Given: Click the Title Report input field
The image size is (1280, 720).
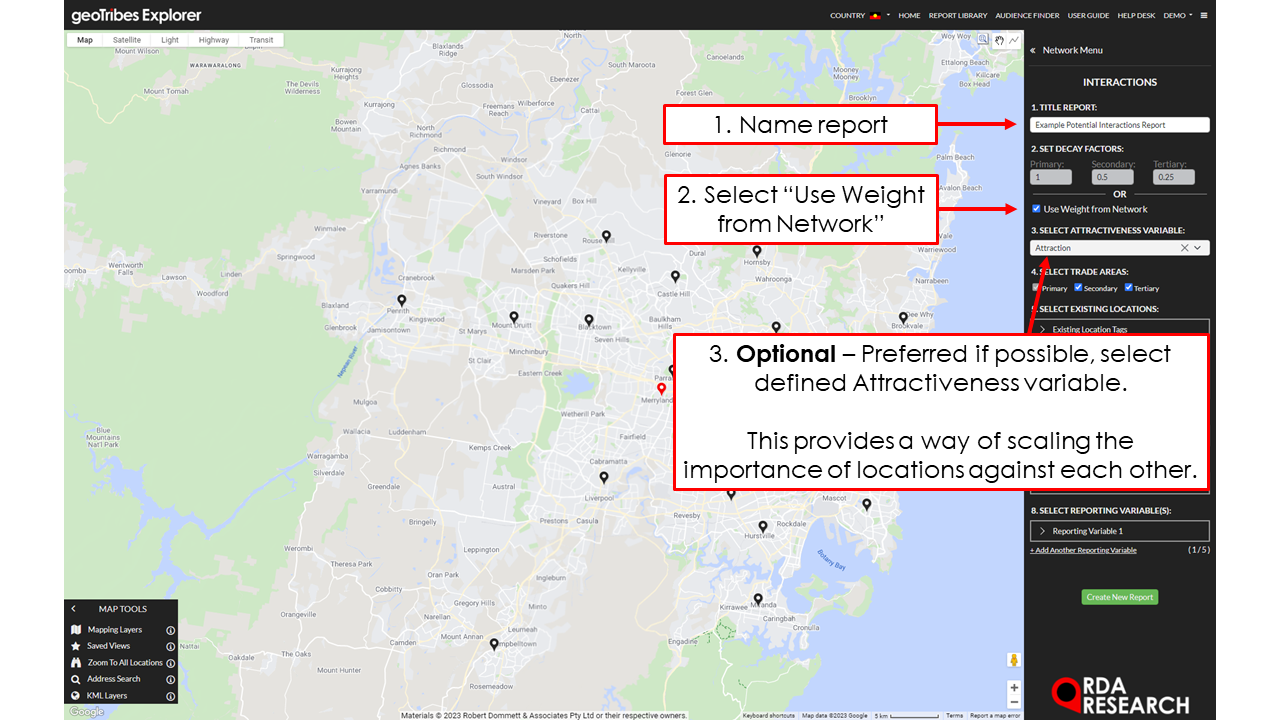Looking at the screenshot, I should click(1120, 125).
